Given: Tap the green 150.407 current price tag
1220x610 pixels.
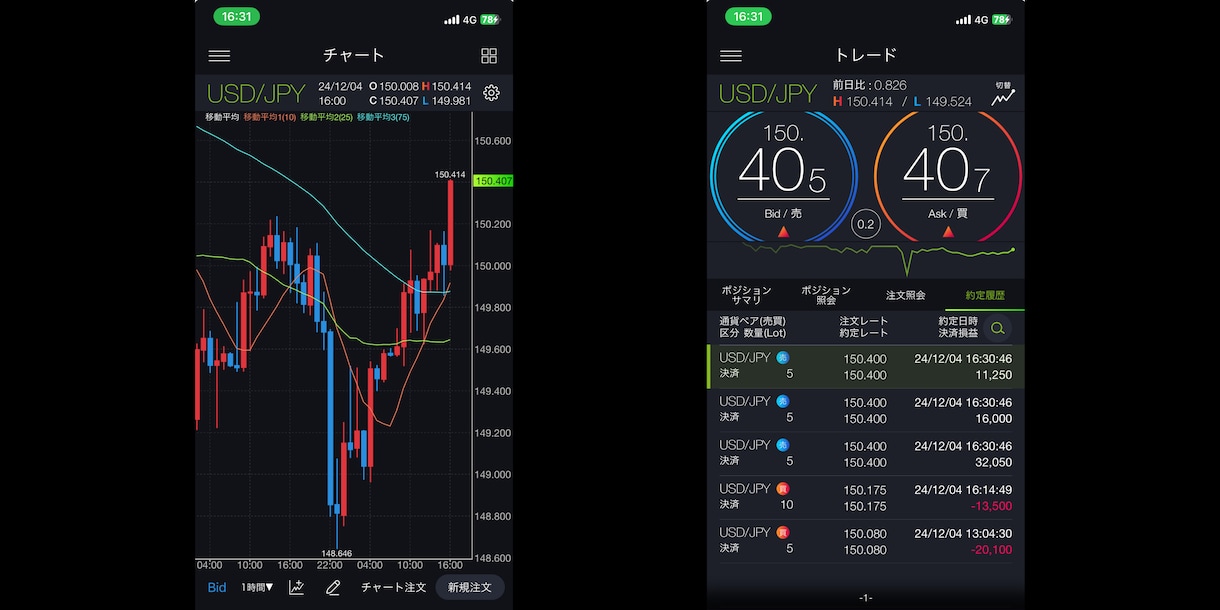Looking at the screenshot, I should (x=493, y=181).
